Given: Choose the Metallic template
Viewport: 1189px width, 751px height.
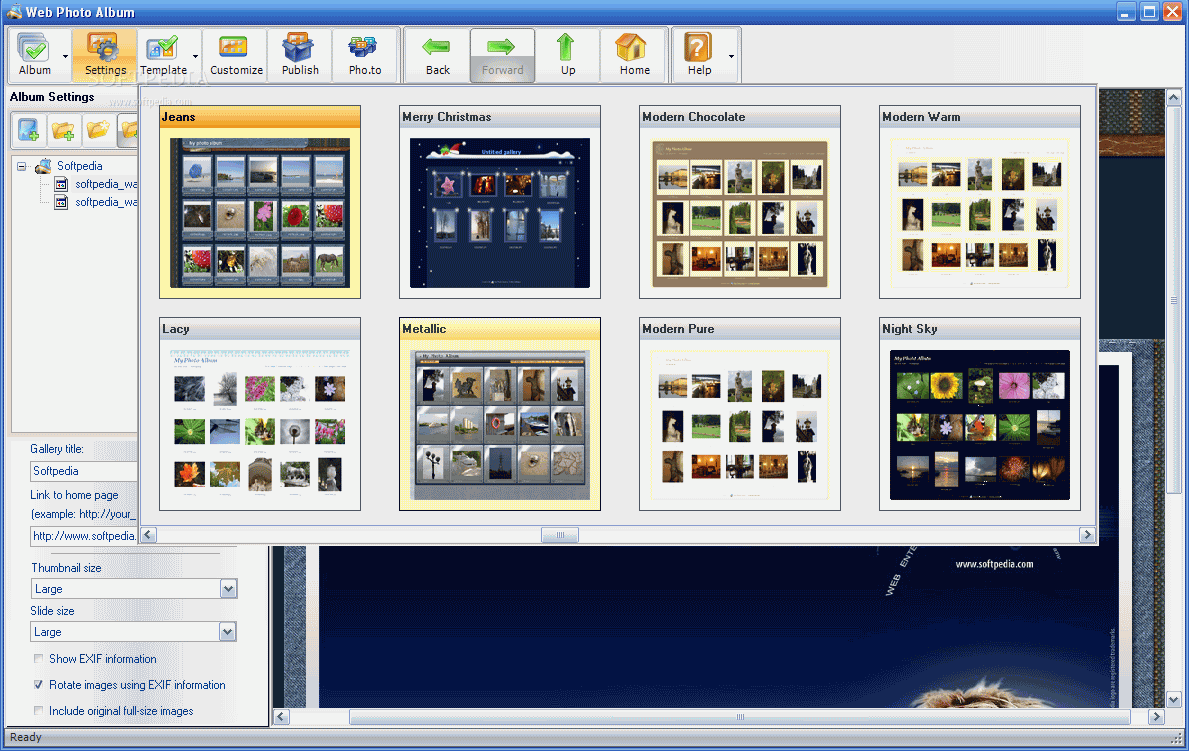Looking at the screenshot, I should (500, 414).
